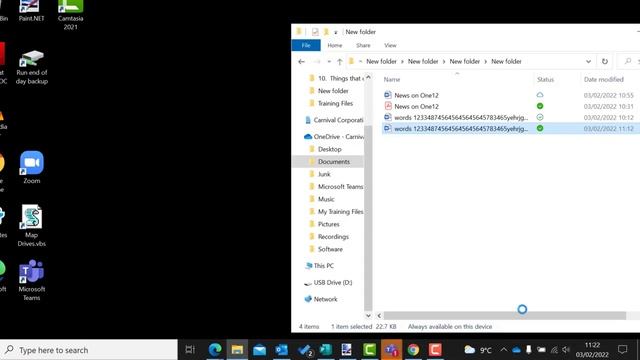640x360 pixels.
Task: Select the Microsoft Teams desktop shortcut
Action: [x=31, y=280]
